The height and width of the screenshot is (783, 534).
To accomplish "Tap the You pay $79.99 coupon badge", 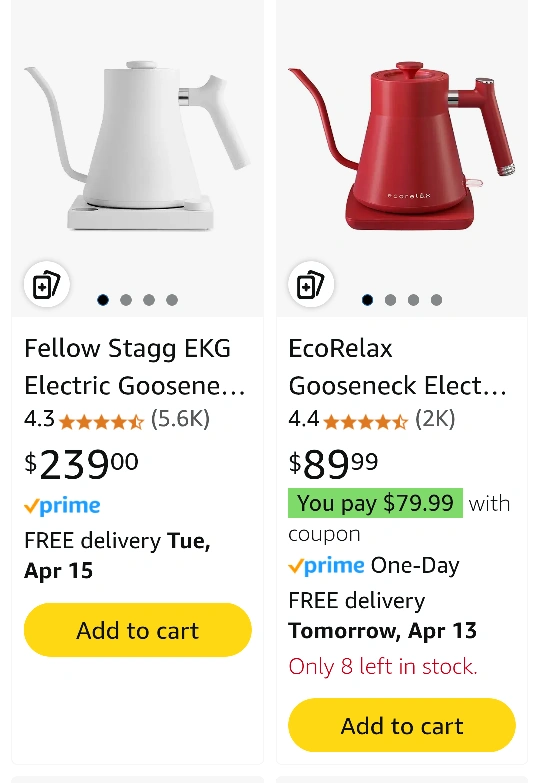I will tap(375, 503).
